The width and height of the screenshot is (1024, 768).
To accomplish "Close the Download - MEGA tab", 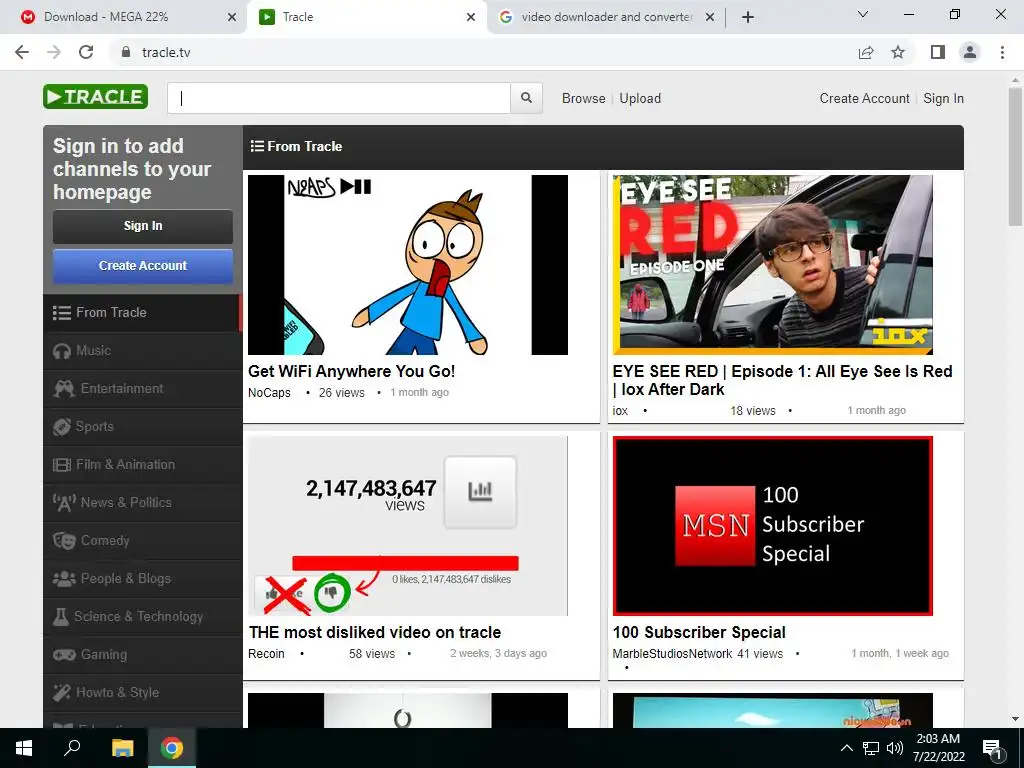I will (x=232, y=17).
